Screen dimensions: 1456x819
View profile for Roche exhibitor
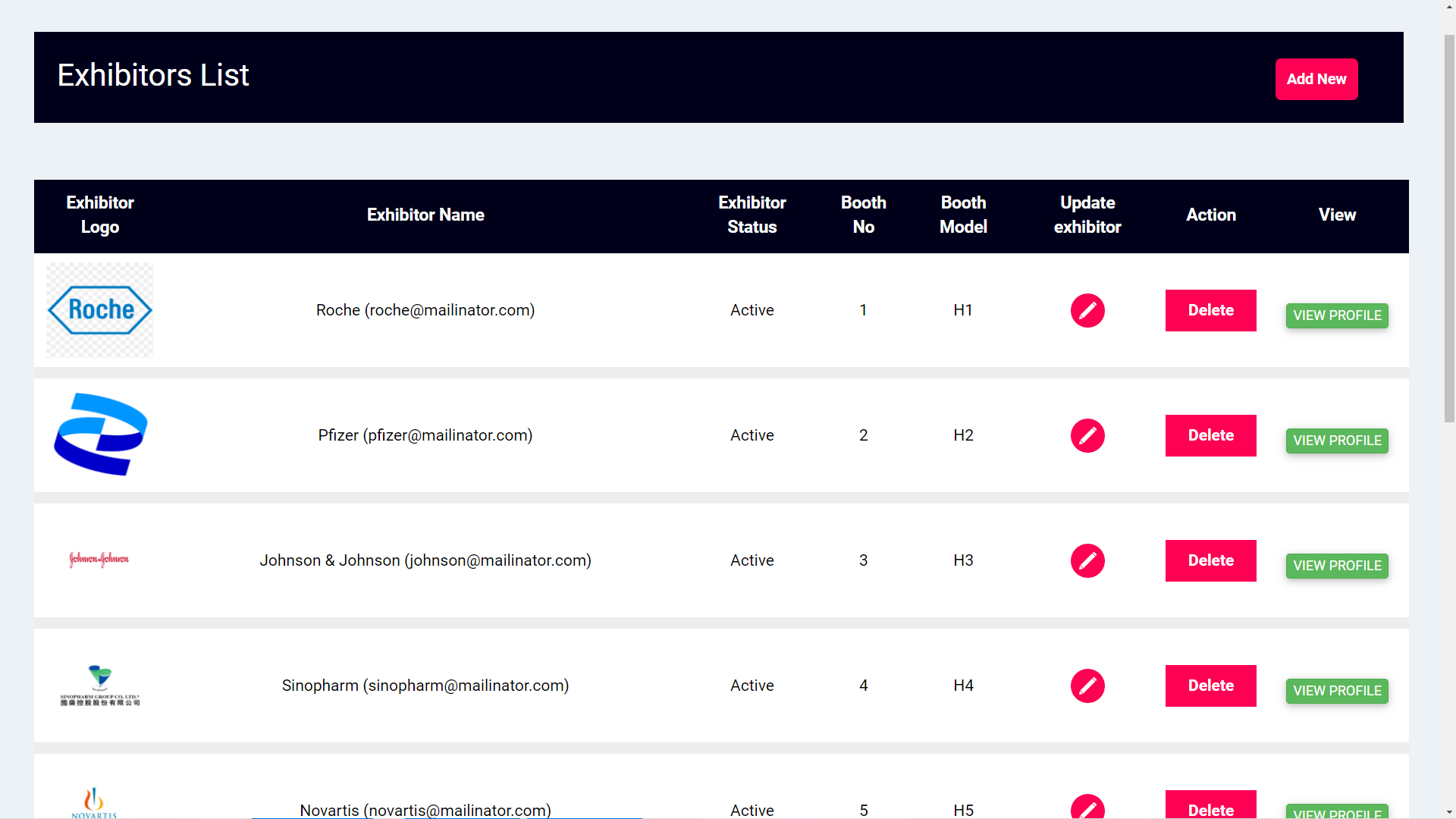coord(1338,315)
